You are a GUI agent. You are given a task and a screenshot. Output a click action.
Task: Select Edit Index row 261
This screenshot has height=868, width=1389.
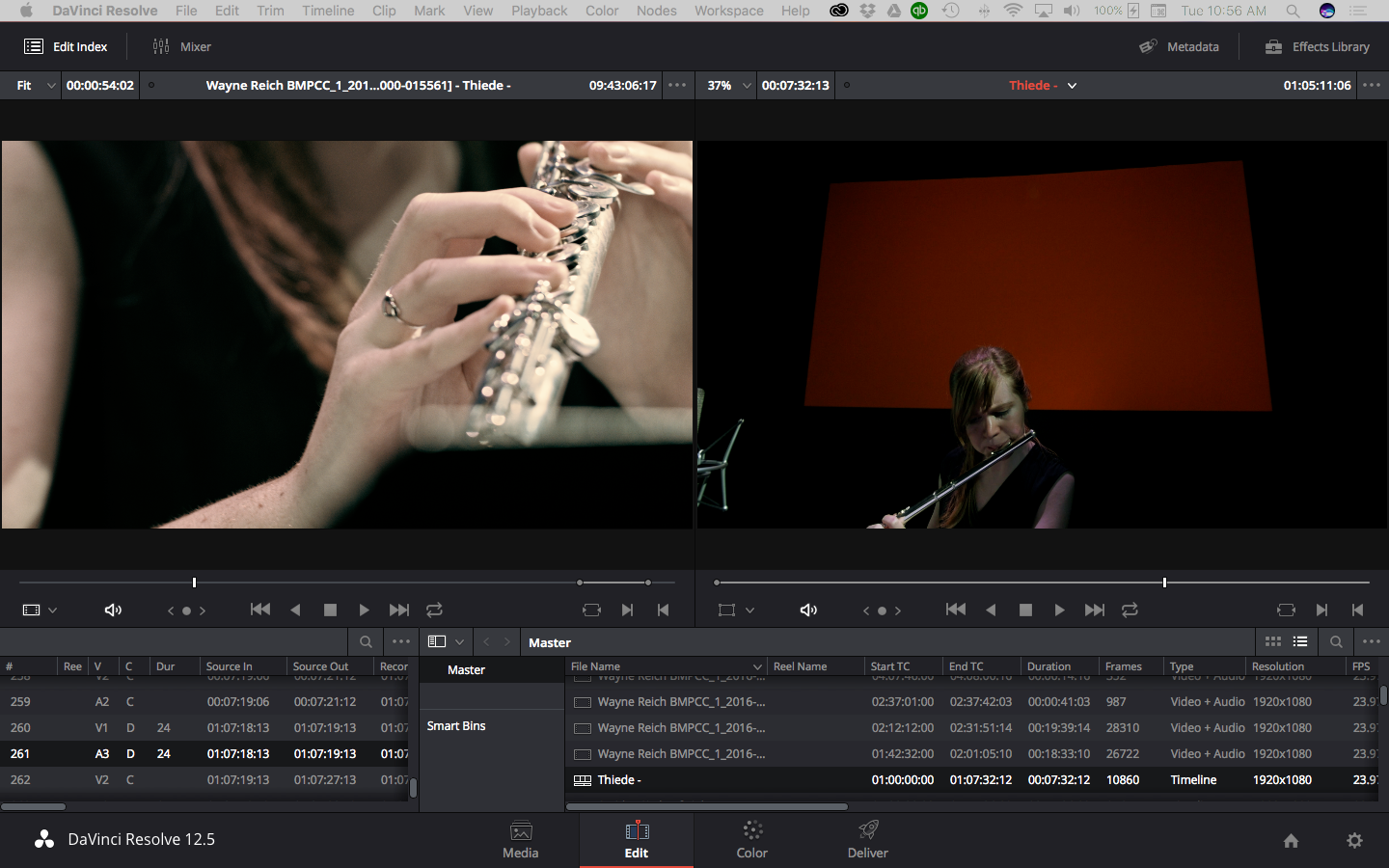(x=204, y=753)
